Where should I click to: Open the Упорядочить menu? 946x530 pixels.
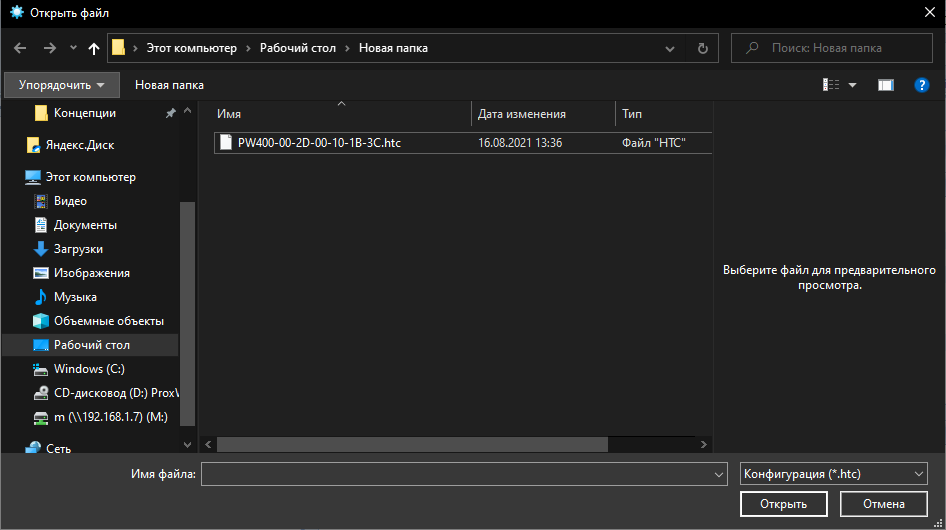(61, 85)
